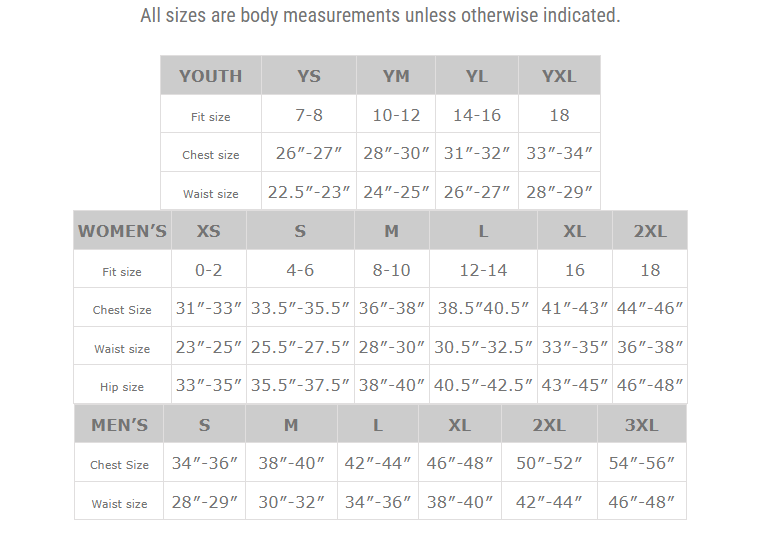Screen dimensions: 771x538
Task: Select men's waist 30″-32″ cell
Action: tap(291, 502)
